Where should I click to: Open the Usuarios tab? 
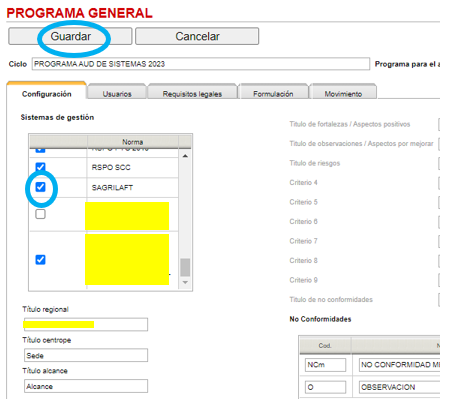pos(117,94)
